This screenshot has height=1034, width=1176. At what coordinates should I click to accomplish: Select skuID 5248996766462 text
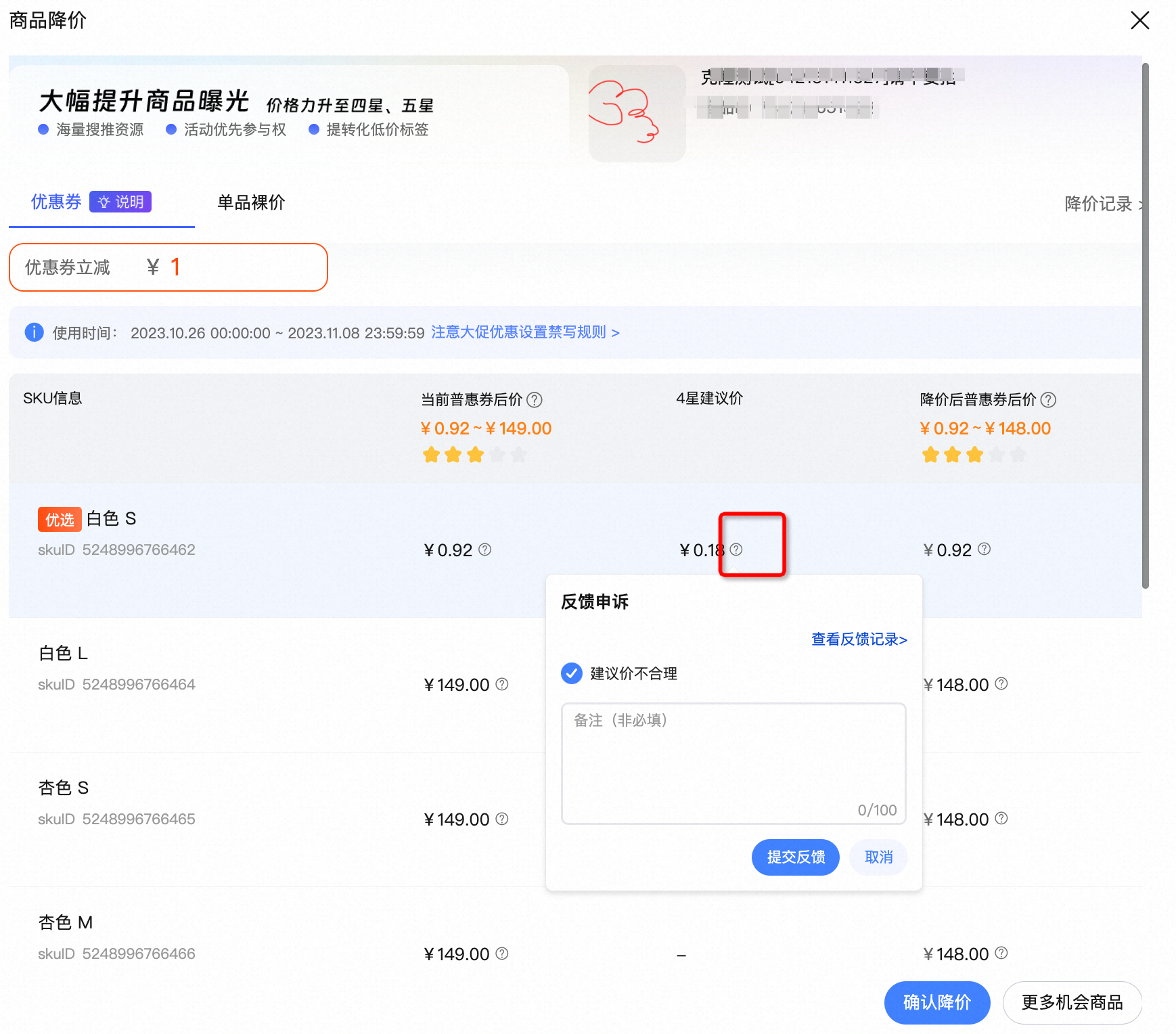coord(116,549)
